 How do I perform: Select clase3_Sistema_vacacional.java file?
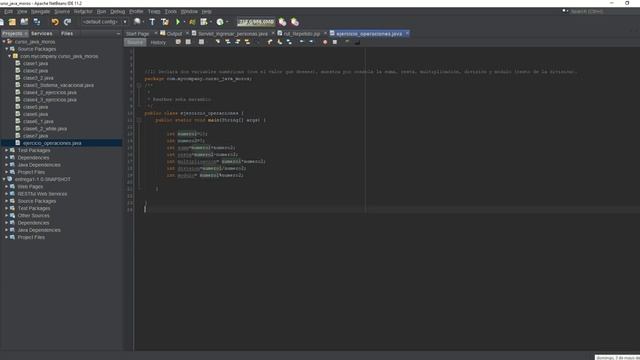(x=58, y=85)
